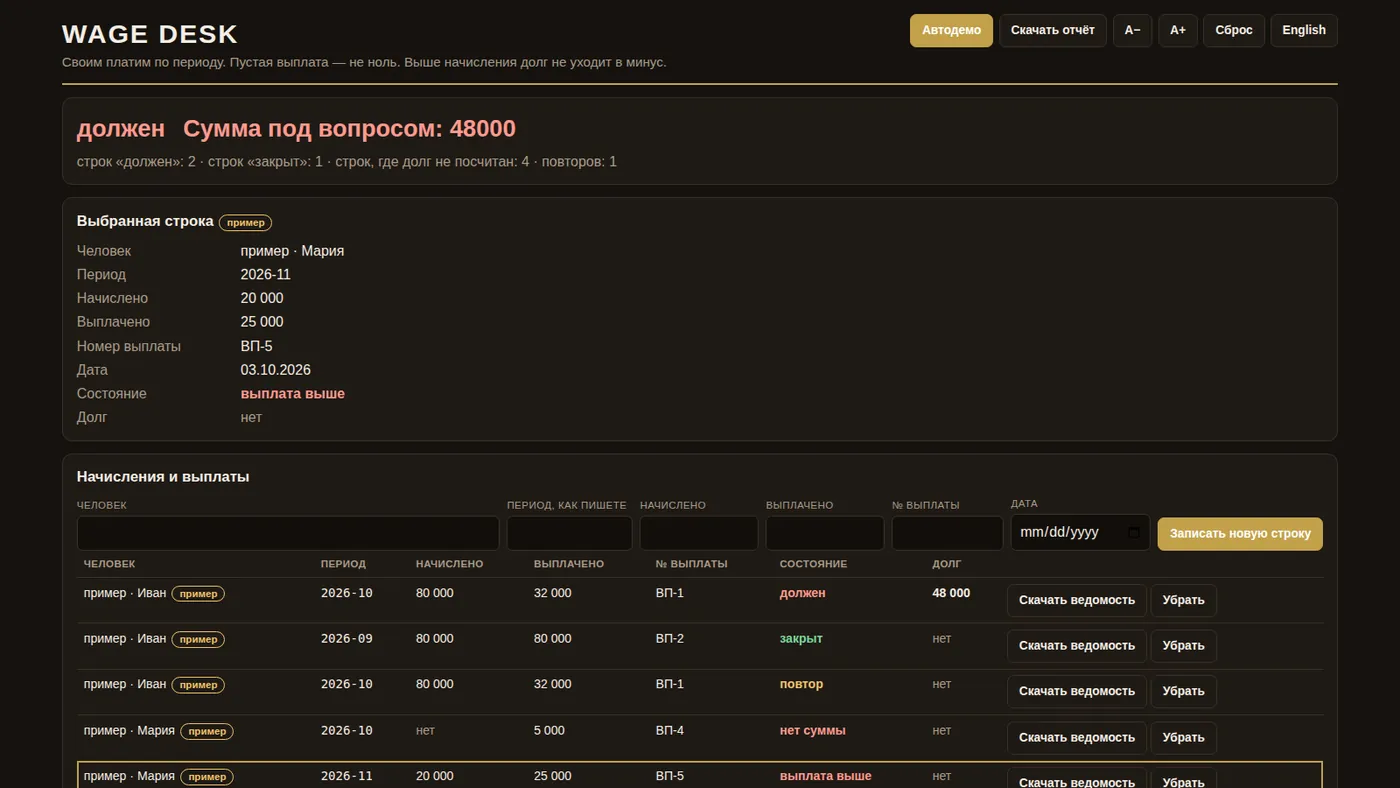Remove the first Иван должен row
1400x788 pixels.
coord(1184,600)
